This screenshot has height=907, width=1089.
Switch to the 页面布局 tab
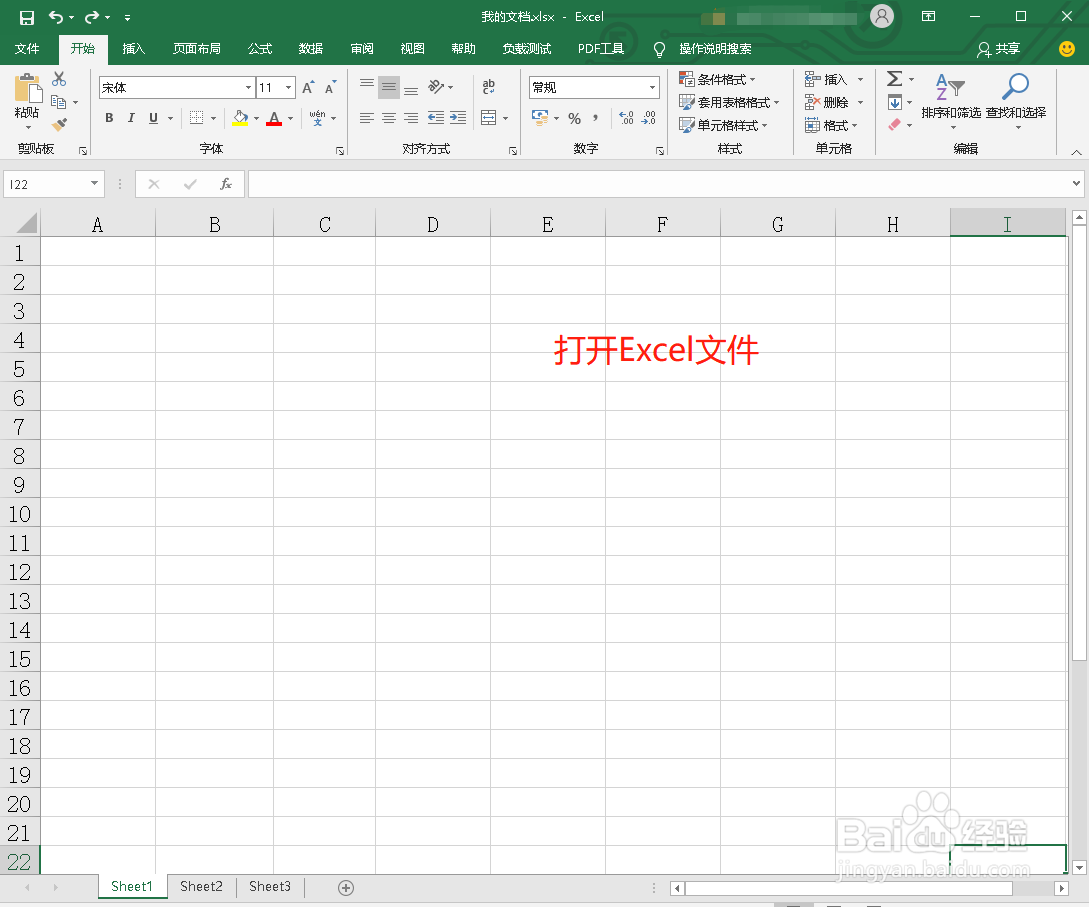pyautogui.click(x=197, y=49)
